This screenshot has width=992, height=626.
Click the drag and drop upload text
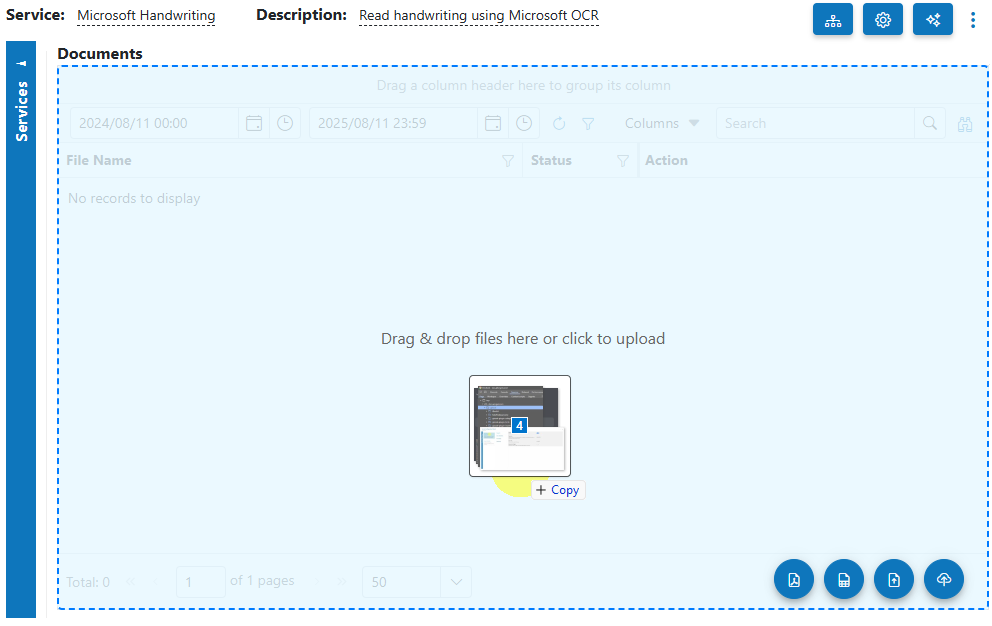point(523,339)
